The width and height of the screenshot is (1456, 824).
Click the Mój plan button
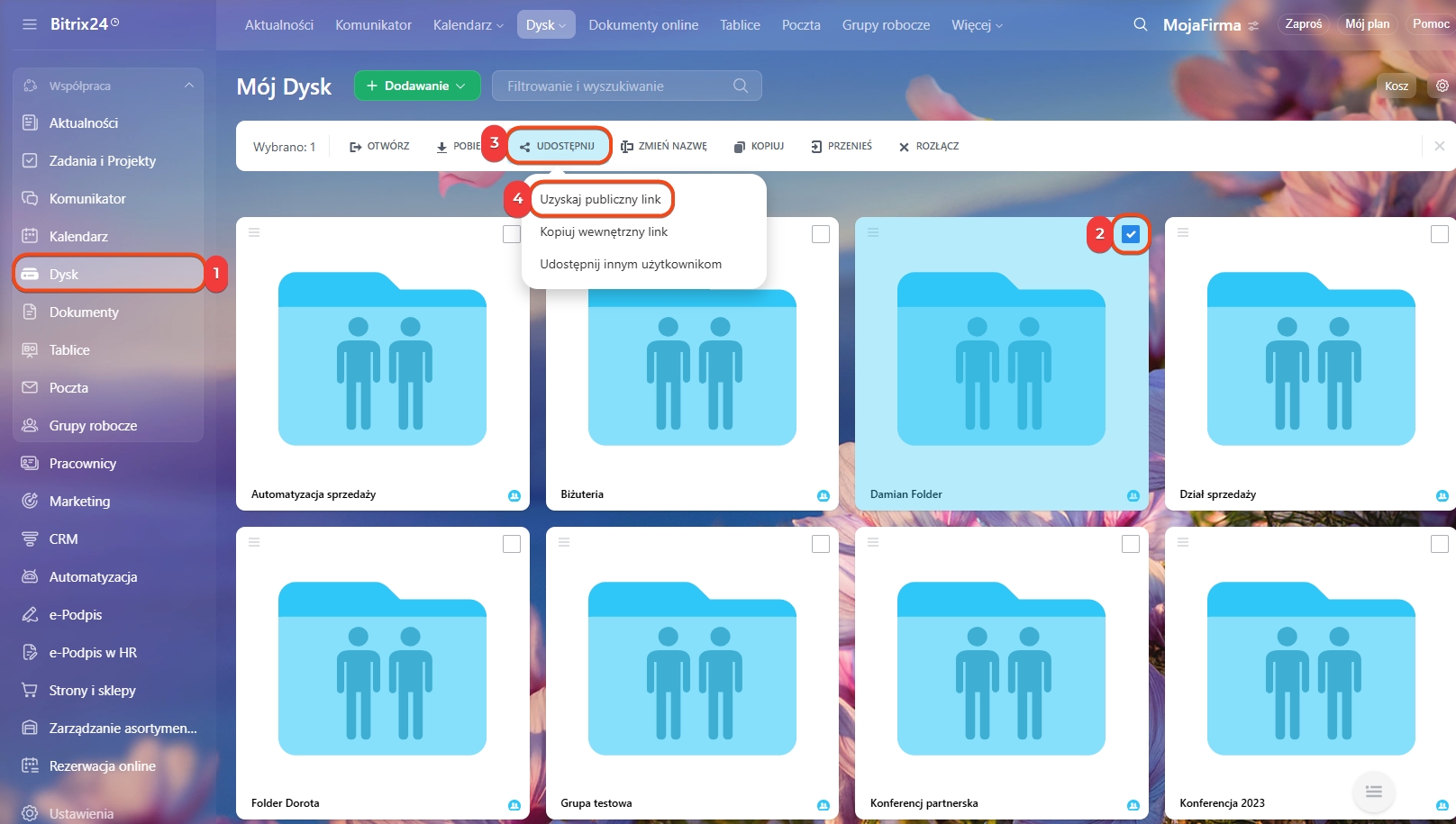[x=1367, y=24]
